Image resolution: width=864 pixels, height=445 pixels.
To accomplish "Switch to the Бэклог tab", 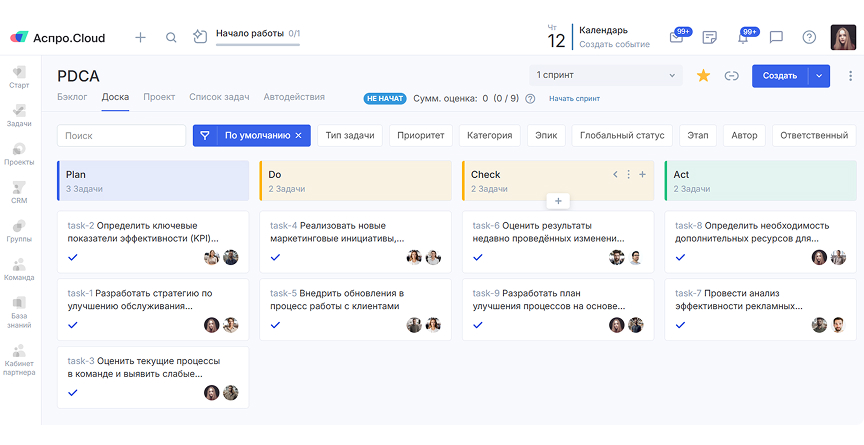I will pos(72,97).
